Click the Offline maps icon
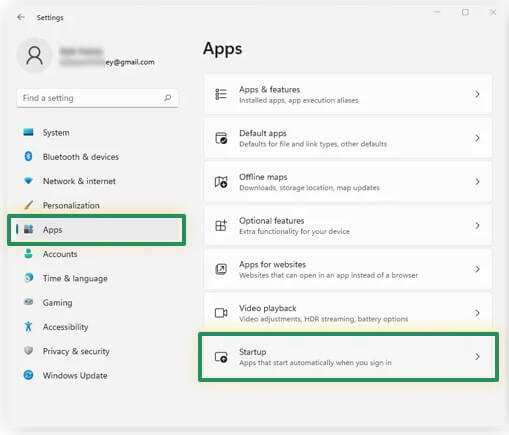This screenshot has width=509, height=435. click(221, 182)
